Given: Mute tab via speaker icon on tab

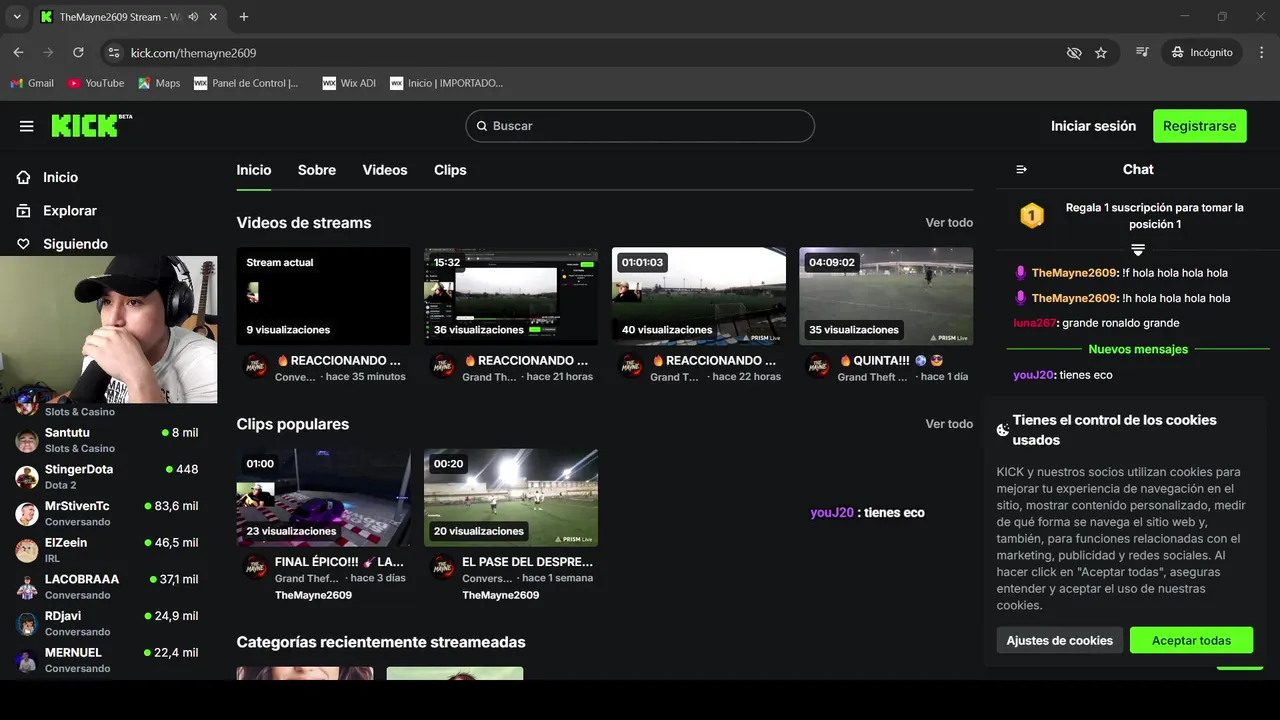Looking at the screenshot, I should pyautogui.click(x=193, y=17).
